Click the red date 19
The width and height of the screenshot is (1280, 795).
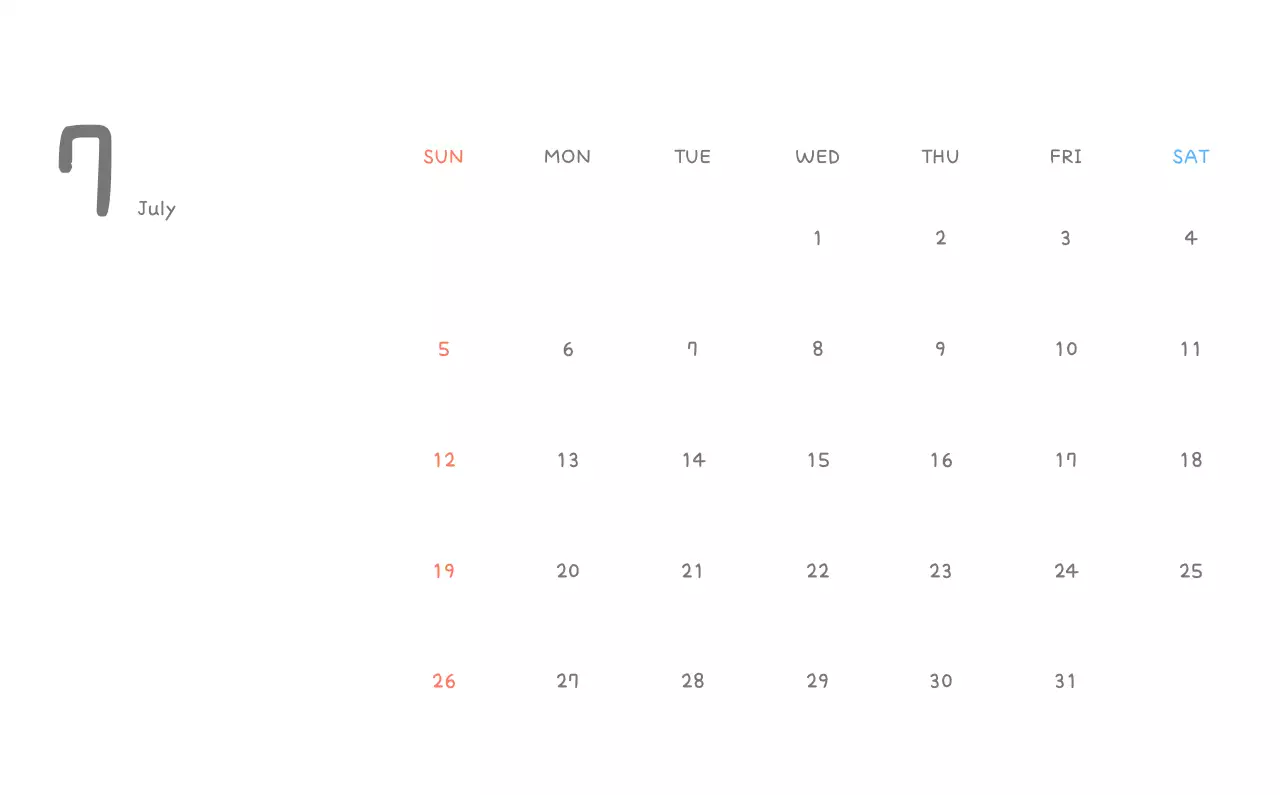point(444,571)
